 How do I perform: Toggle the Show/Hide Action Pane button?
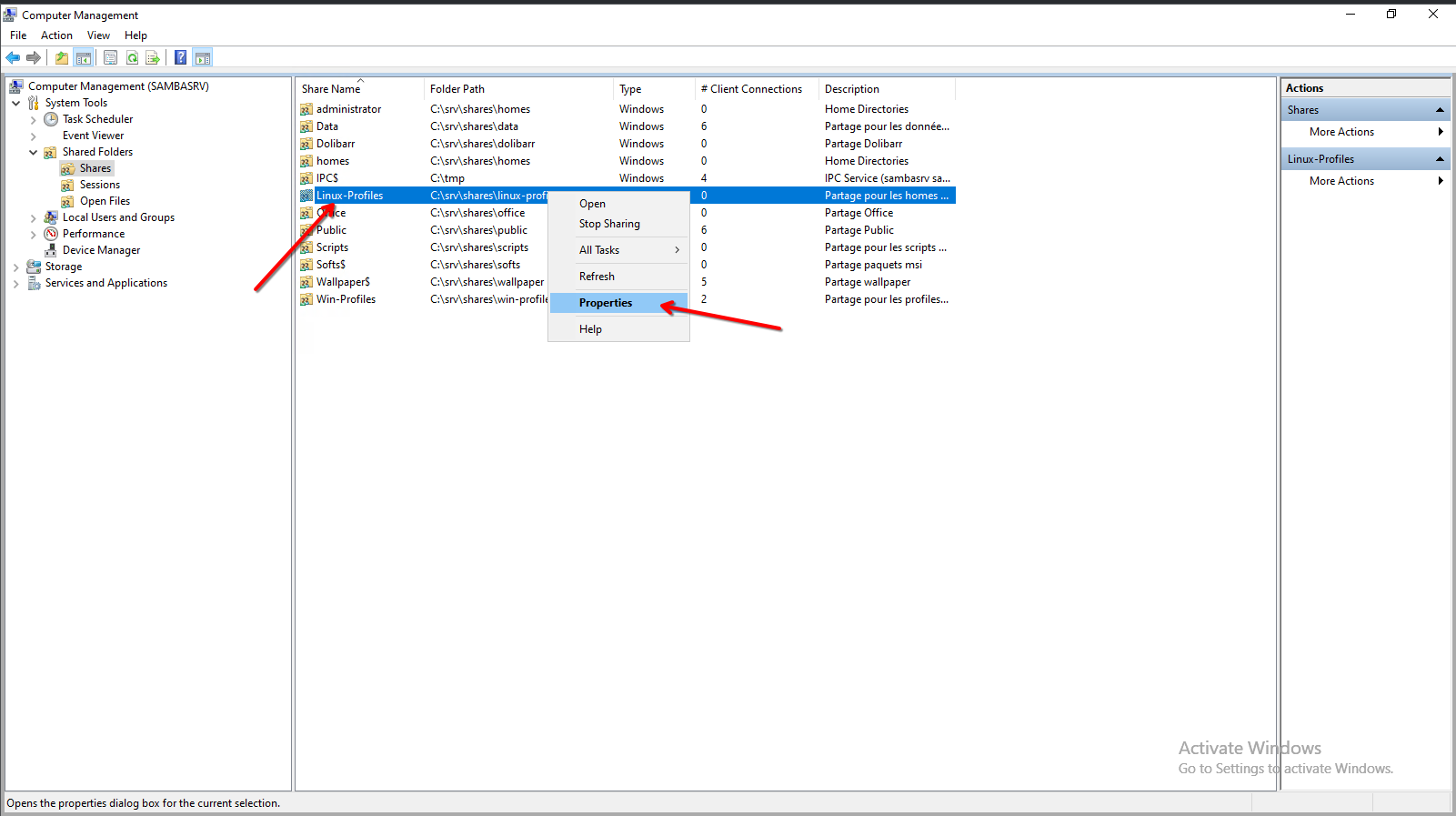(x=203, y=58)
